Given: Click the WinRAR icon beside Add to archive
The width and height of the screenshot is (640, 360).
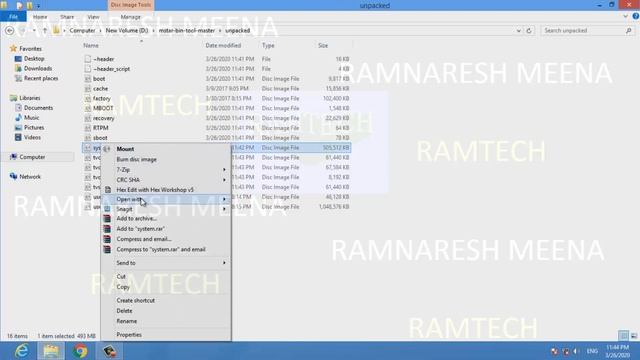Looking at the screenshot, I should click(107, 219).
